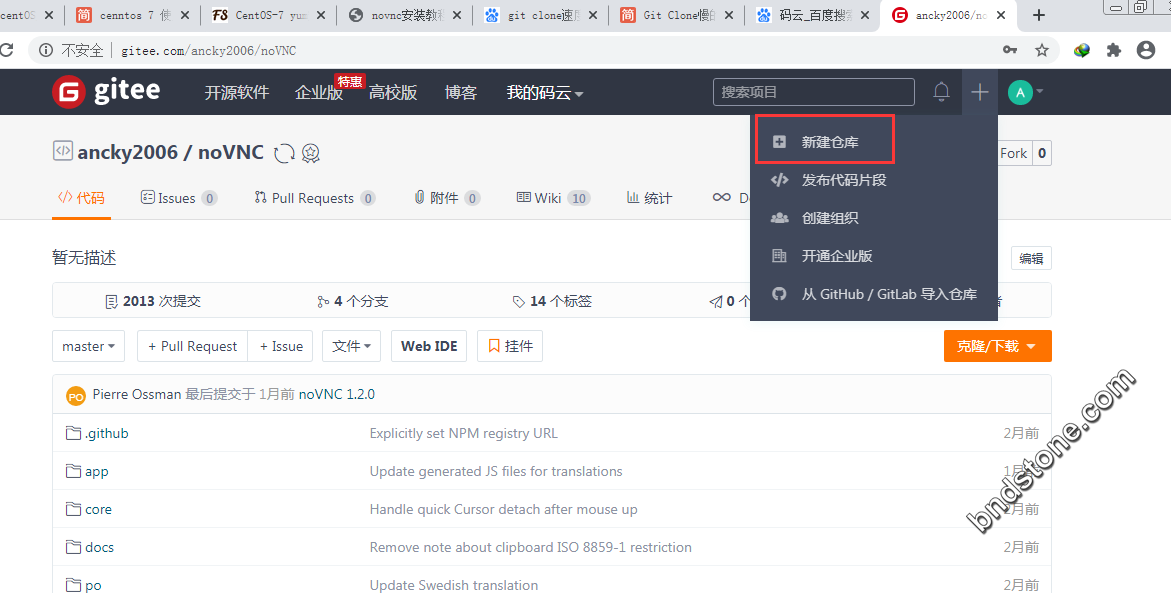This screenshot has height=593, width=1171.
Task: Click the badge icon beside repo name
Action: pos(311,153)
